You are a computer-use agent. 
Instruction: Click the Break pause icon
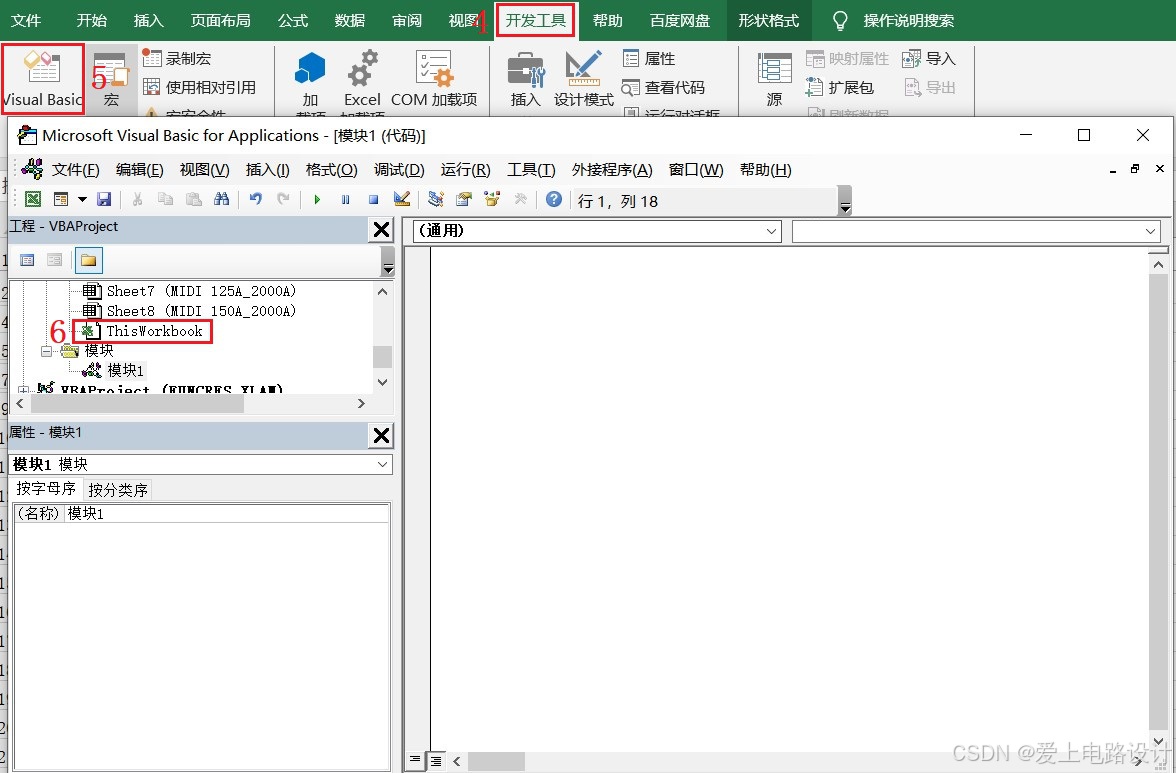click(x=346, y=199)
